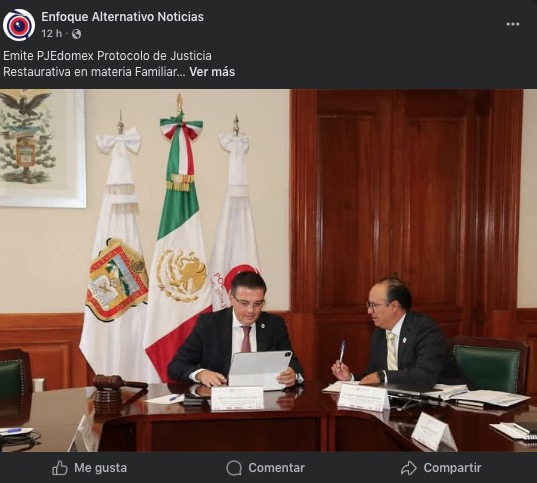The image size is (537, 483).
Task: Open the three-dot post options menu
Action: [513, 24]
